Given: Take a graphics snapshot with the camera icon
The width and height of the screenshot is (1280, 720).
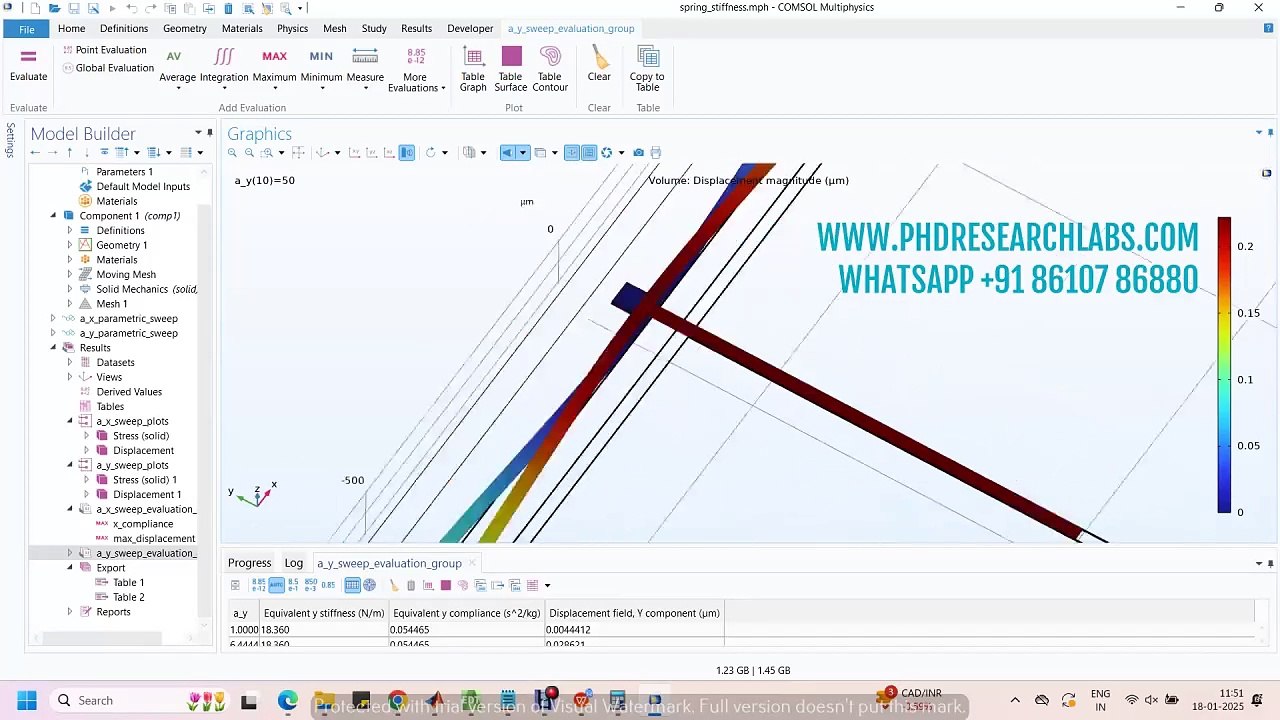Looking at the screenshot, I should (638, 153).
